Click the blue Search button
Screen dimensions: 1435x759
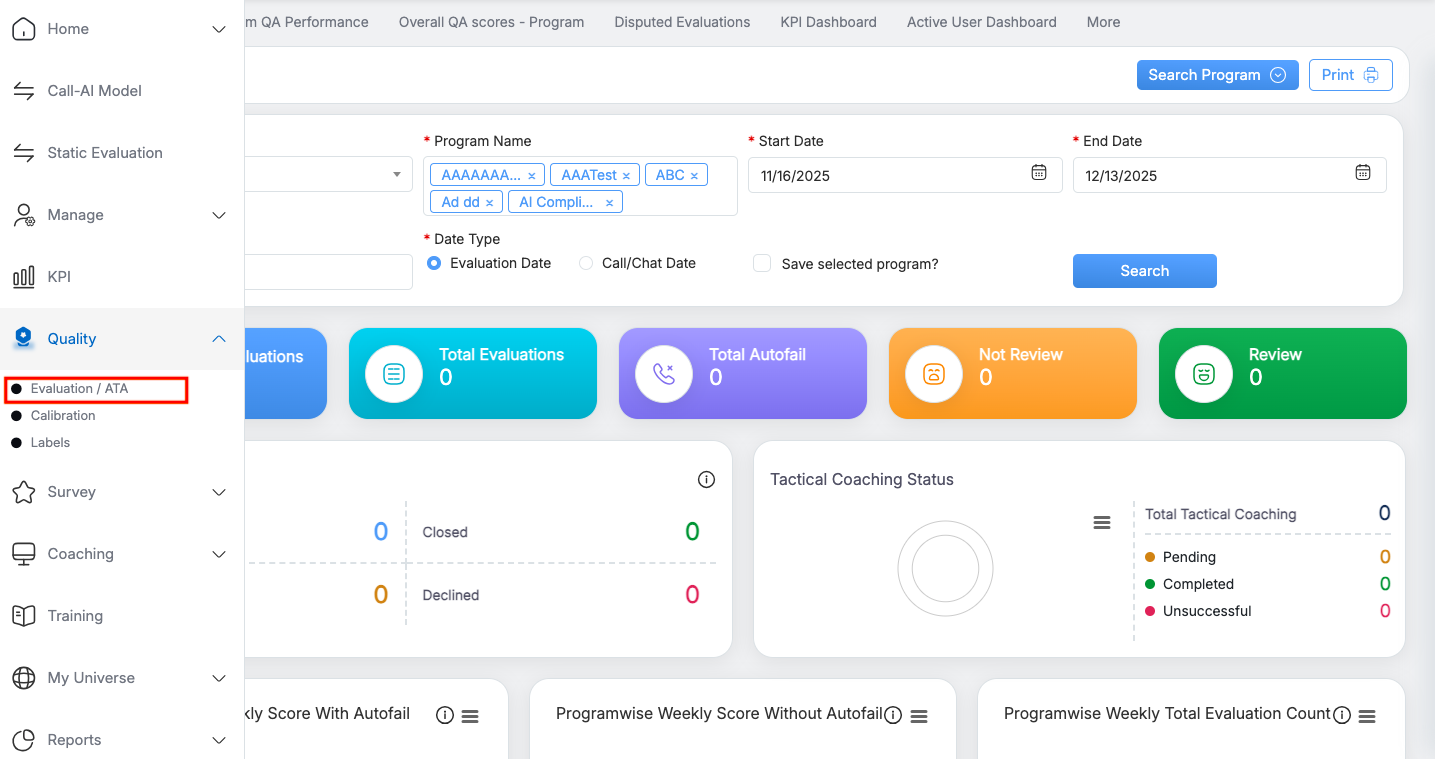1144,271
